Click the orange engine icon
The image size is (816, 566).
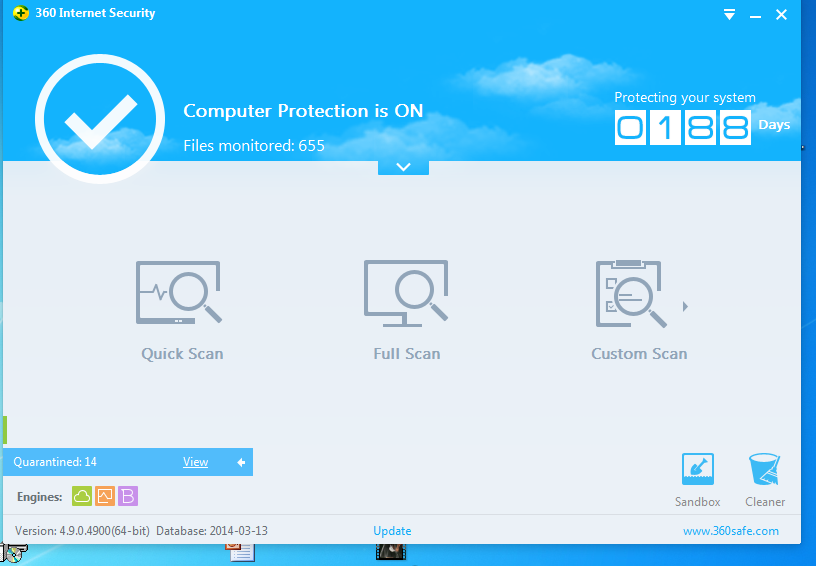105,496
